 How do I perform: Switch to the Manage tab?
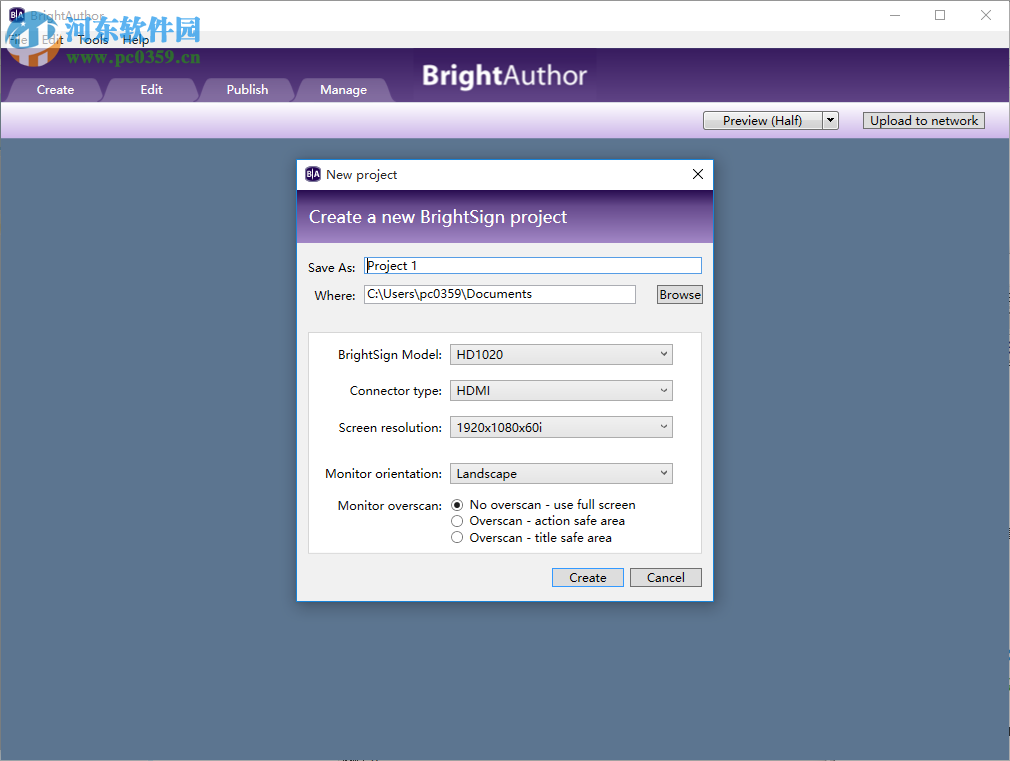click(343, 89)
